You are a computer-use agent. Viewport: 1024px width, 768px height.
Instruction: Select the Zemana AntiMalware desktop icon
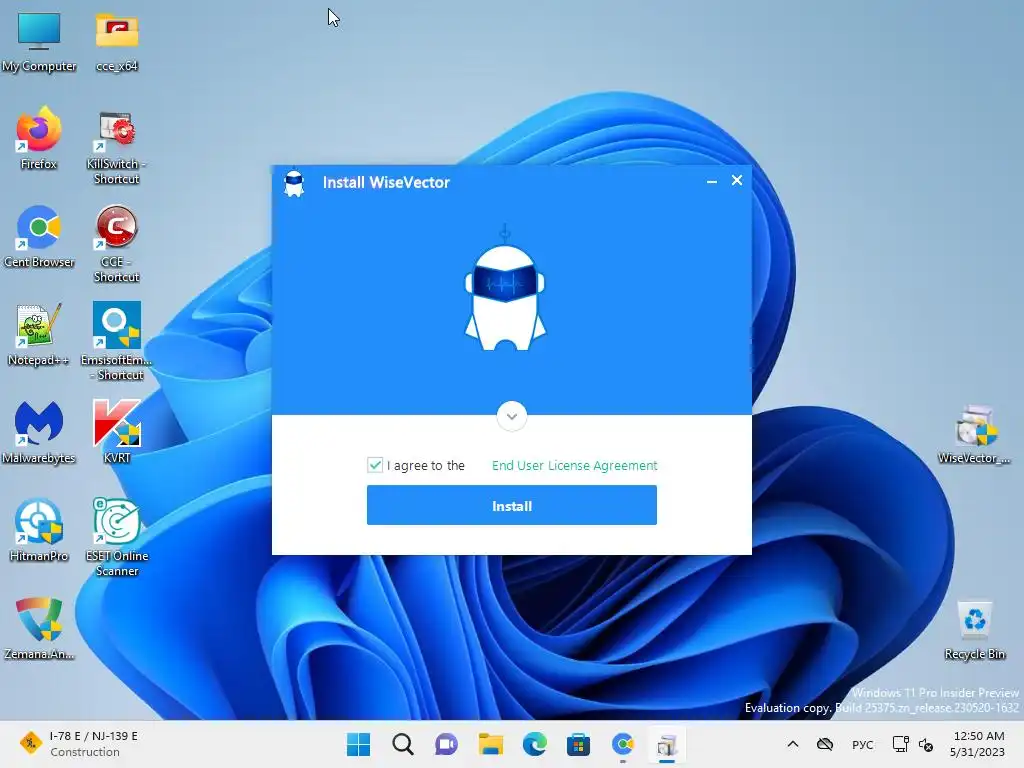pos(39,629)
